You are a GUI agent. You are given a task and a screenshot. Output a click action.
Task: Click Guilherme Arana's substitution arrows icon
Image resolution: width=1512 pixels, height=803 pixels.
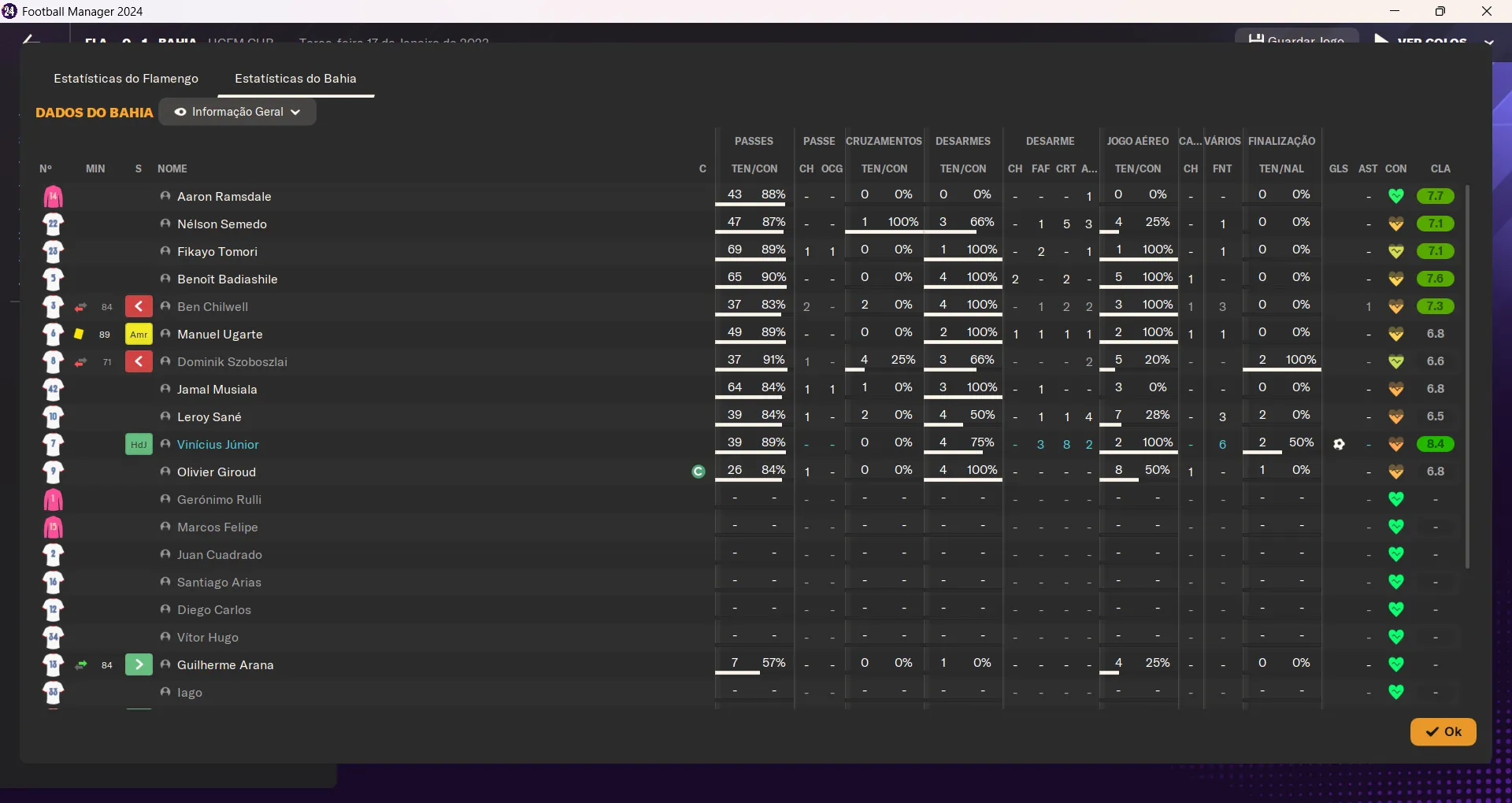coord(80,664)
